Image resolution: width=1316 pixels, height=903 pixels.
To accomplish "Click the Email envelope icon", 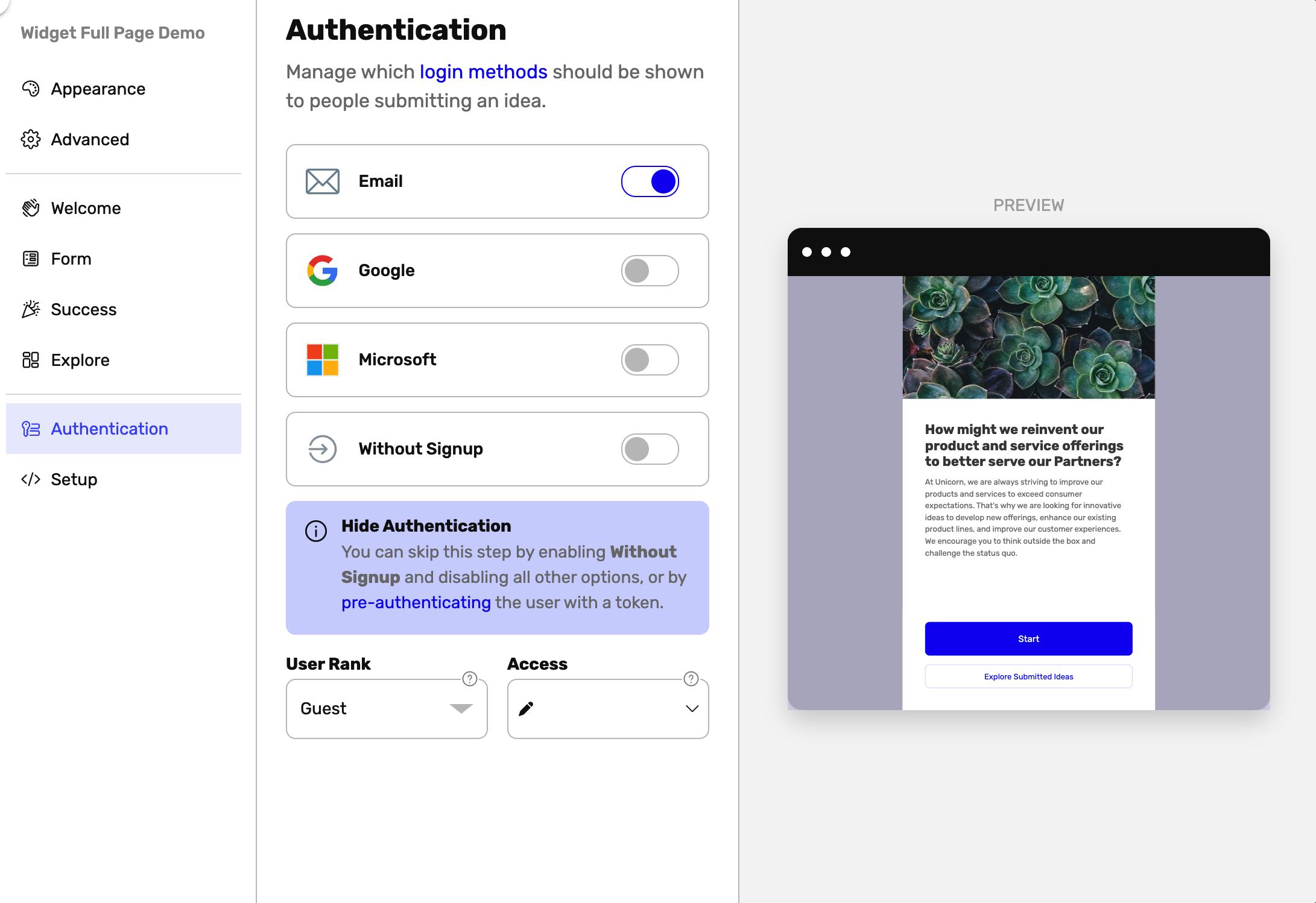I will click(321, 181).
